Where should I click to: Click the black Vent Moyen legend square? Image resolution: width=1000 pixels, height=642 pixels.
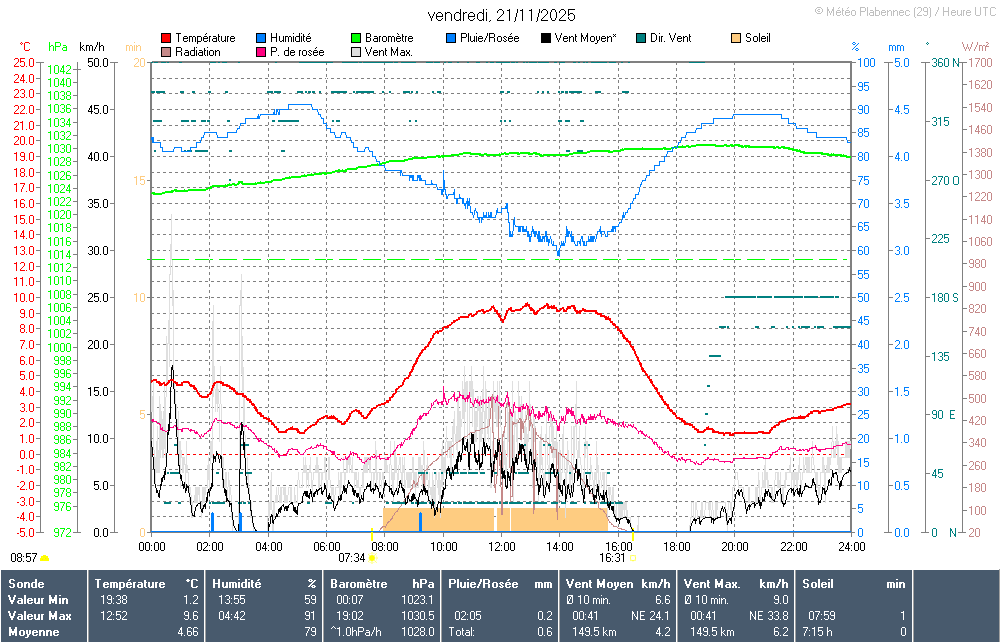(x=545, y=38)
